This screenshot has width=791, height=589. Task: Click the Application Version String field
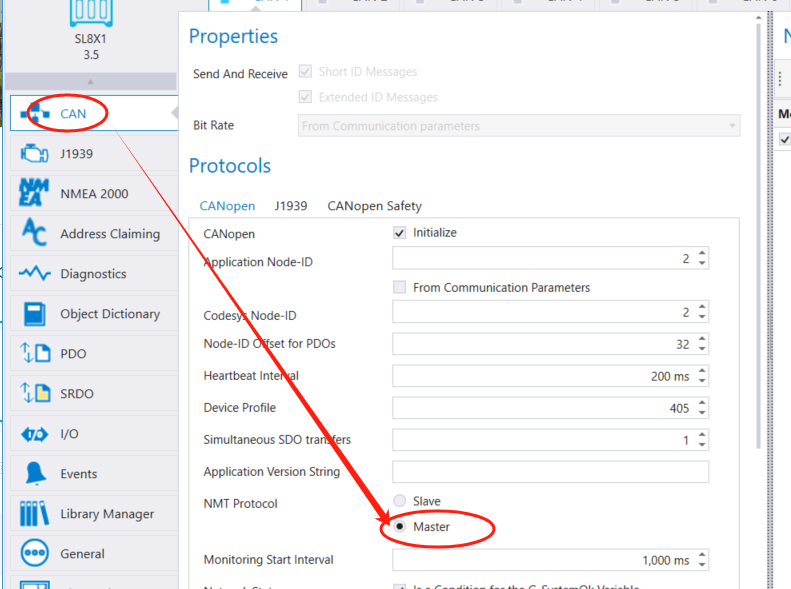click(550, 472)
